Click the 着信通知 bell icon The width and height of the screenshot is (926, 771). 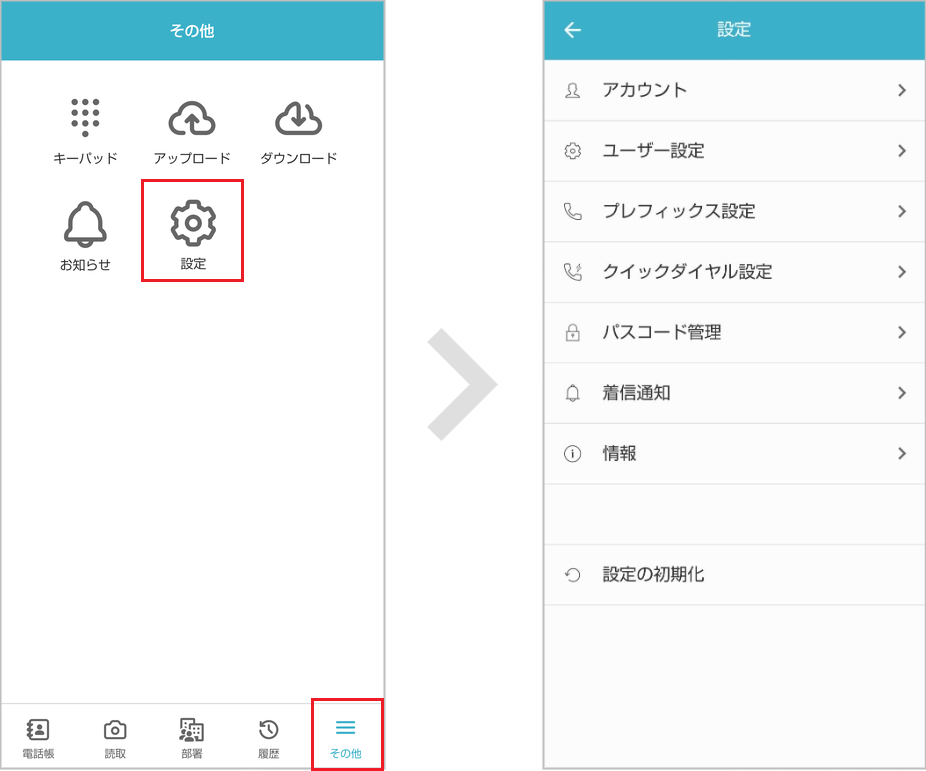click(572, 393)
